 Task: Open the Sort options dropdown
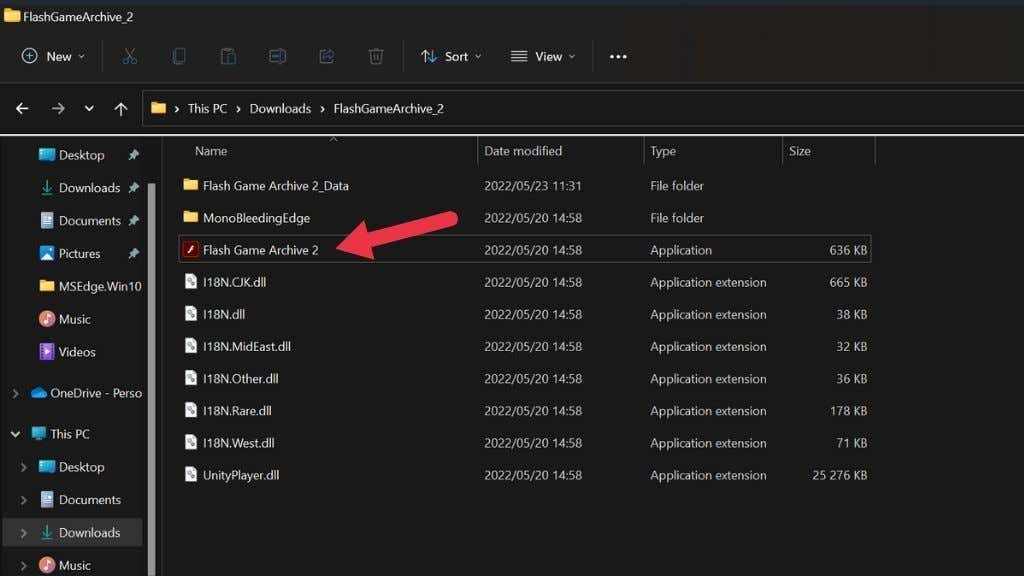(450, 57)
